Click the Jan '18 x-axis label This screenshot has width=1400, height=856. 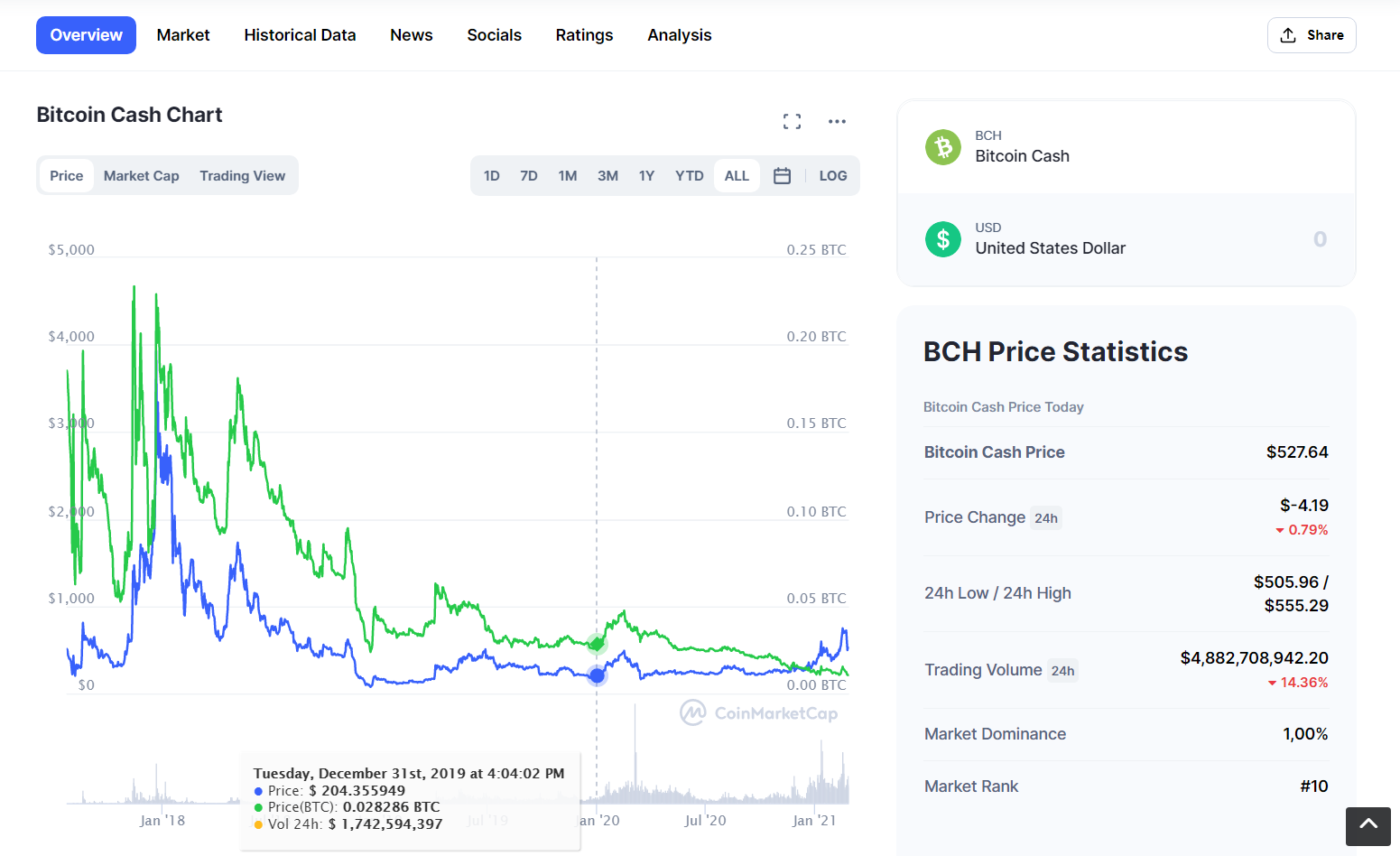(x=162, y=821)
